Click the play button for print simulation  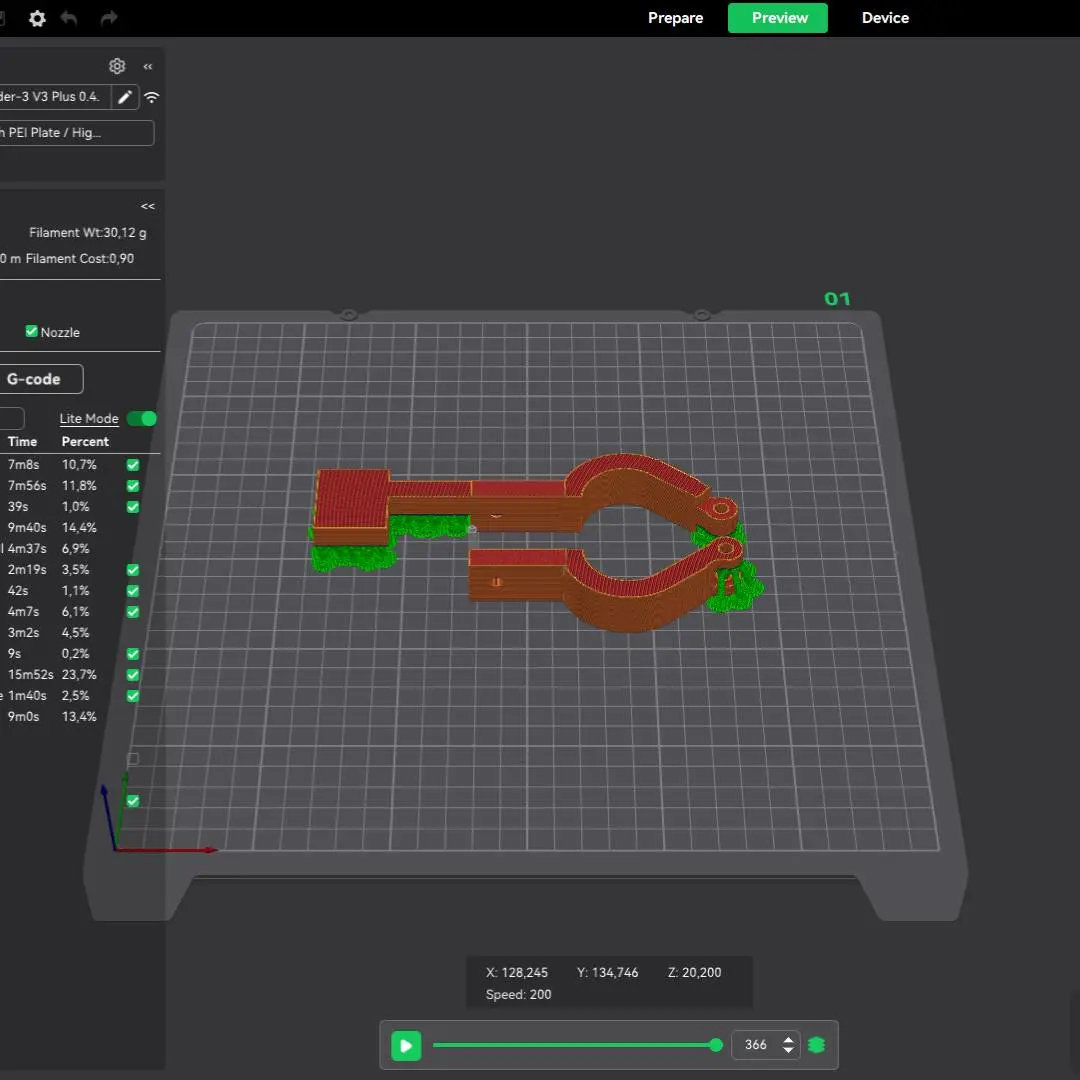click(406, 1046)
